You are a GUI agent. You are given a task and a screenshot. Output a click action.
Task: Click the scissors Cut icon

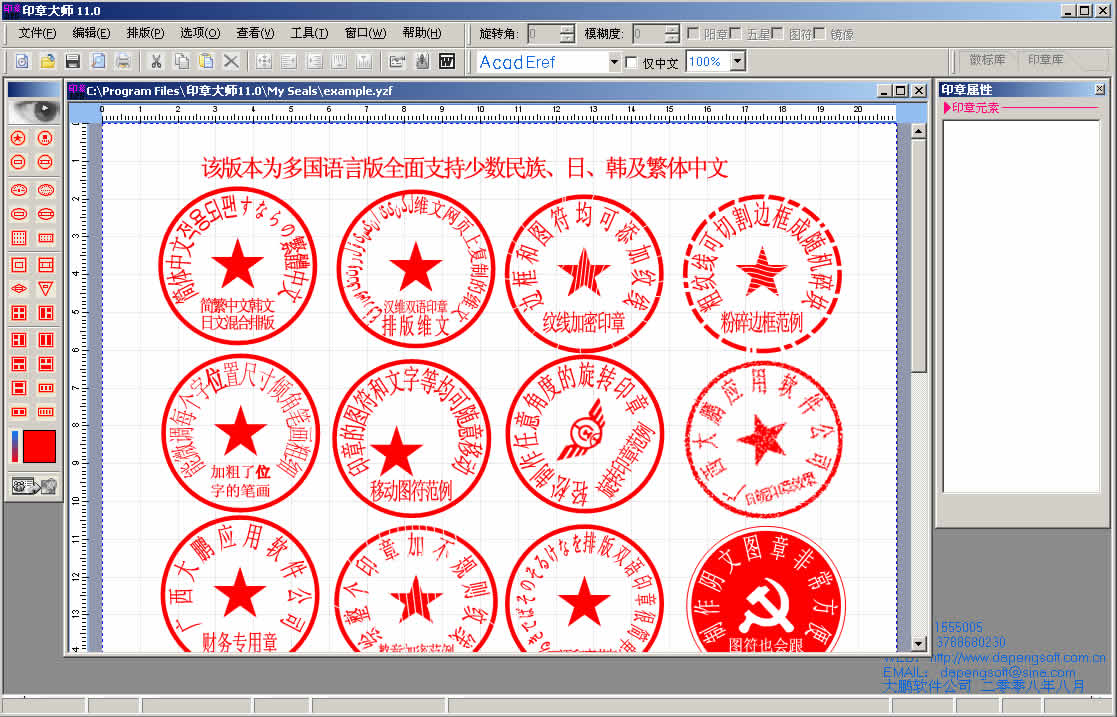(156, 62)
